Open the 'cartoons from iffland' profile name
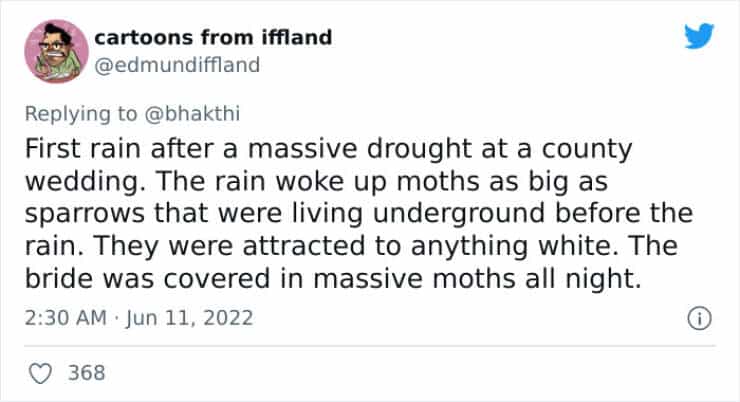The width and height of the screenshot is (740, 402). pyautogui.click(x=213, y=38)
